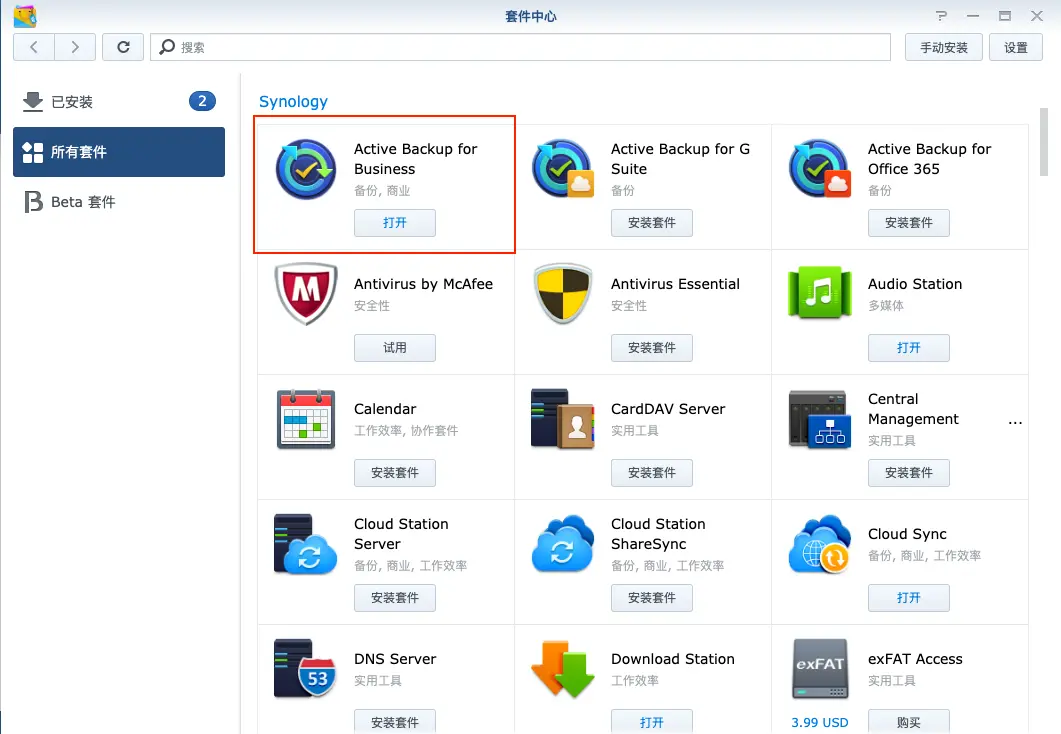Click the Beta B icon in sidebar
The width and height of the screenshot is (1061, 734).
pyautogui.click(x=33, y=202)
